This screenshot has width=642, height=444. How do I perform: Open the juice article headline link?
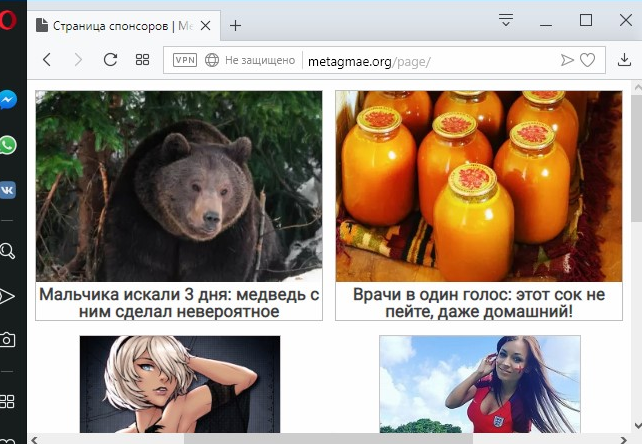coord(479,303)
